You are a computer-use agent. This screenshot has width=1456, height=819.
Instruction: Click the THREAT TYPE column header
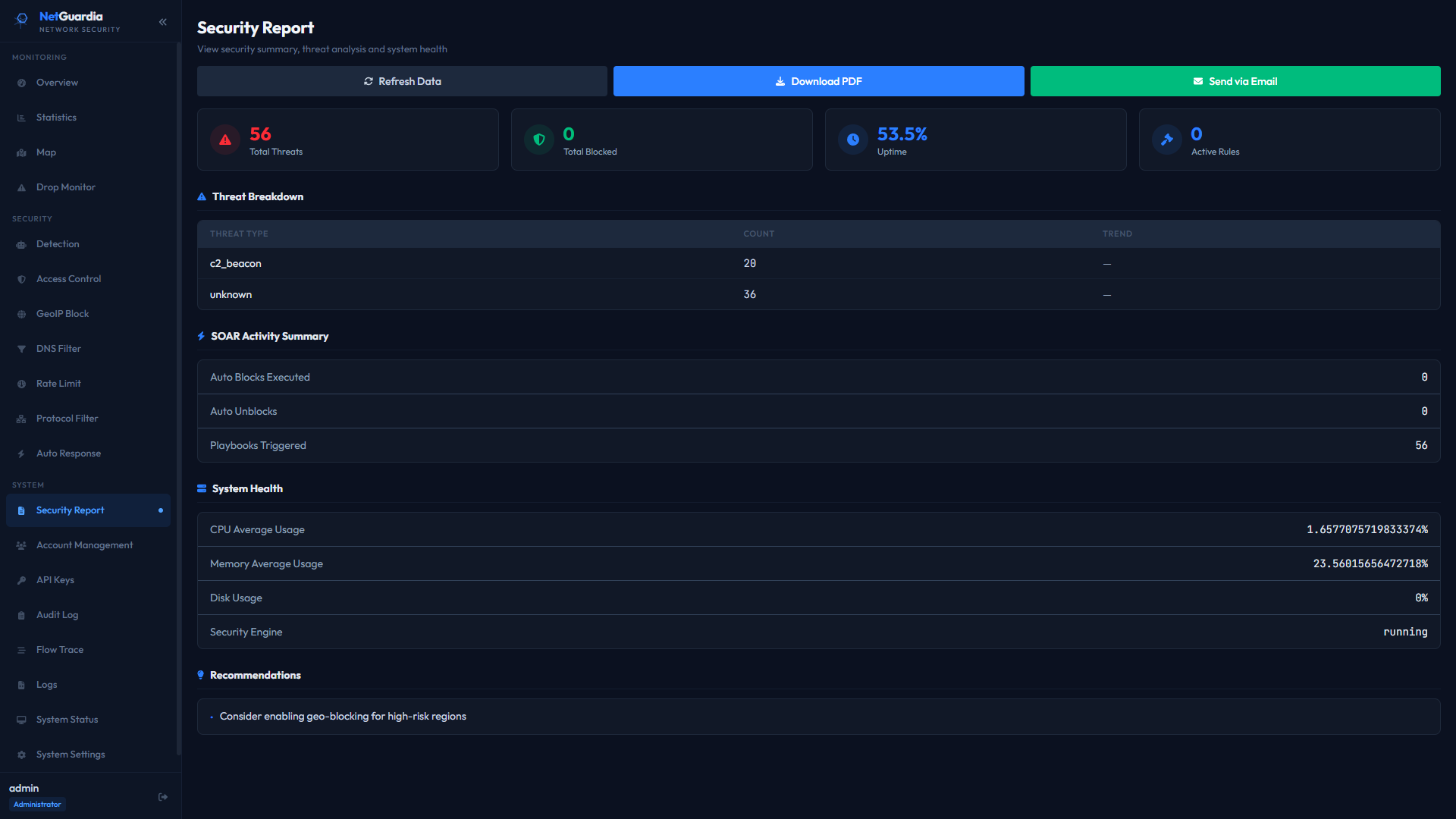(x=239, y=234)
